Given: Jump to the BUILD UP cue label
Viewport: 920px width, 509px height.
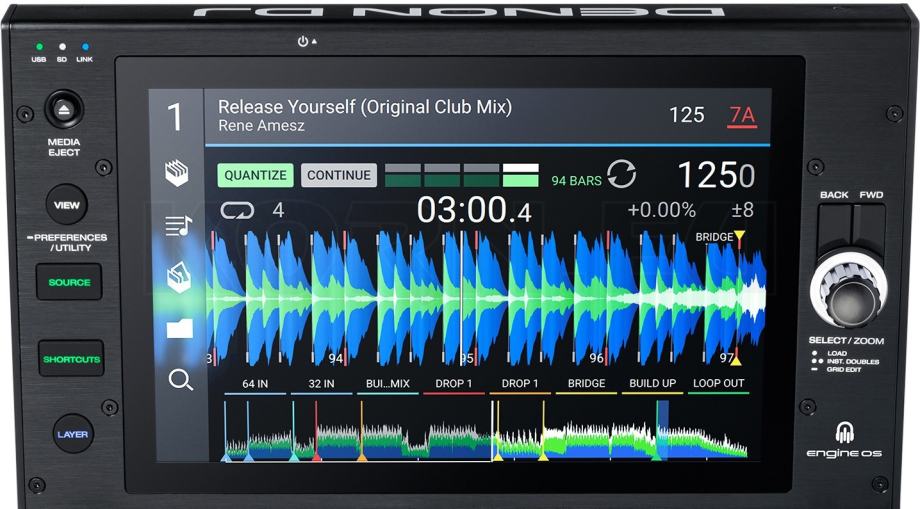Looking at the screenshot, I should click(x=652, y=384).
